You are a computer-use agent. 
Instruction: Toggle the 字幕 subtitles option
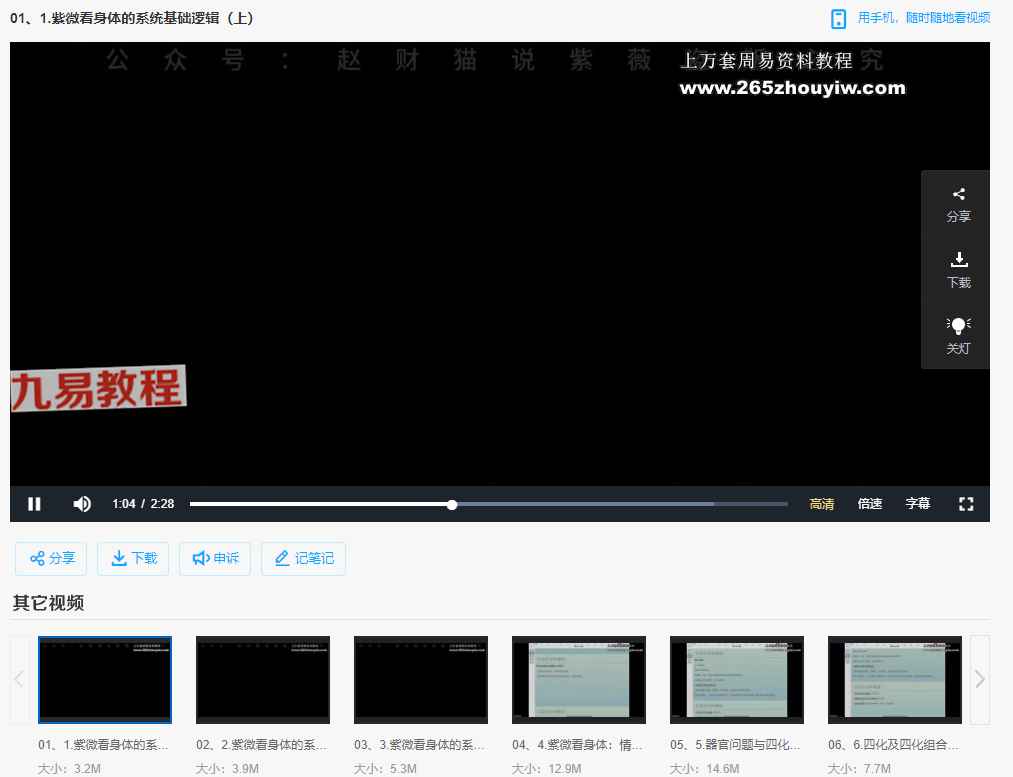(917, 504)
